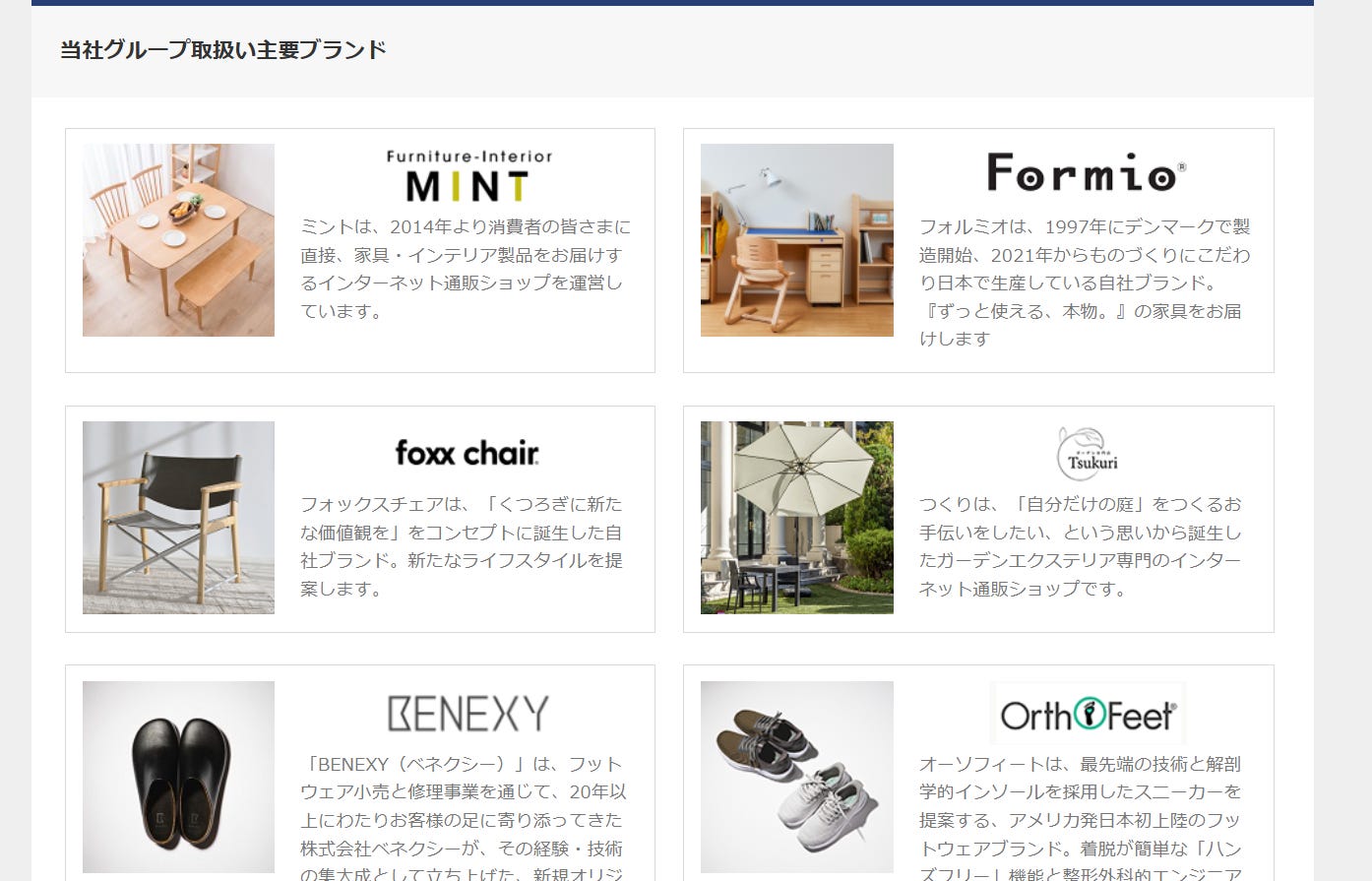This screenshot has width=1372, height=881.
Task: Open the MINT dining table photo
Action: pos(178,240)
